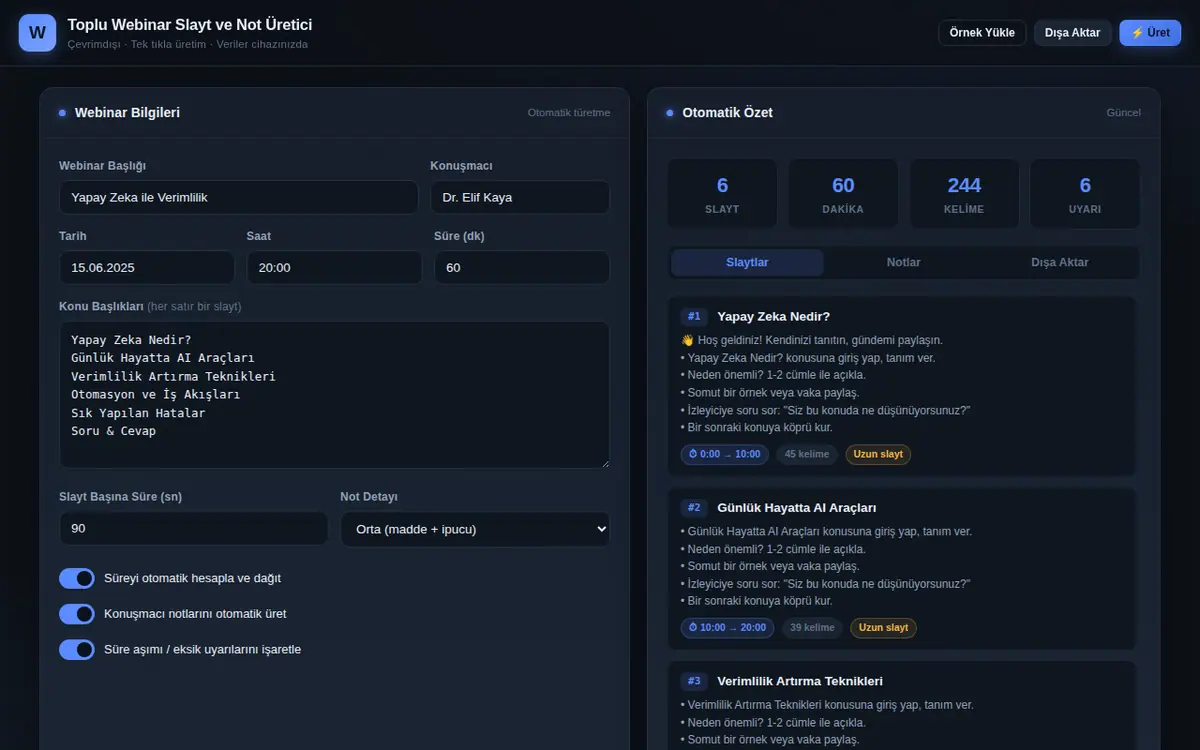
Task: Edit the Konuşmacı name field
Action: [x=520, y=197]
